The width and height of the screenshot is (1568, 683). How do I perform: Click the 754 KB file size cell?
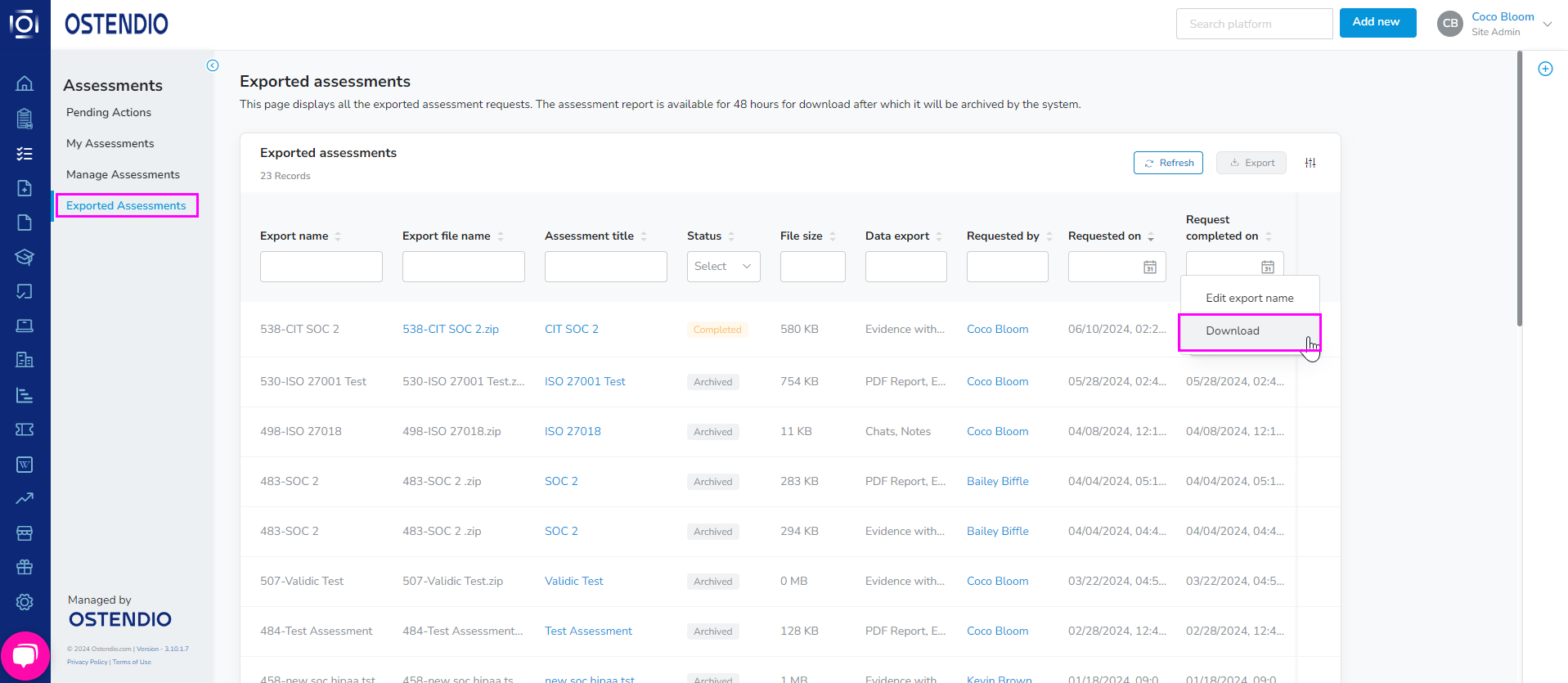801,382
